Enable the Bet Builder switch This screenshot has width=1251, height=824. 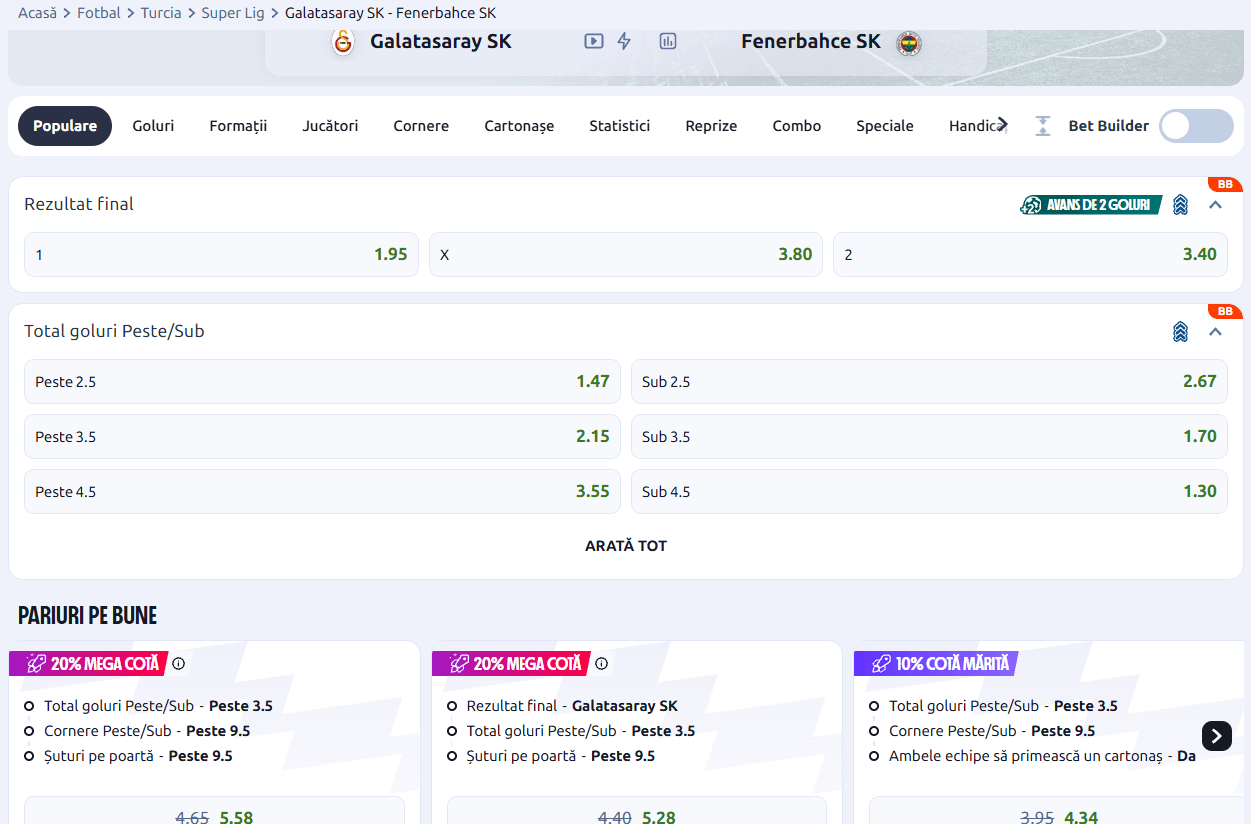tap(1196, 126)
